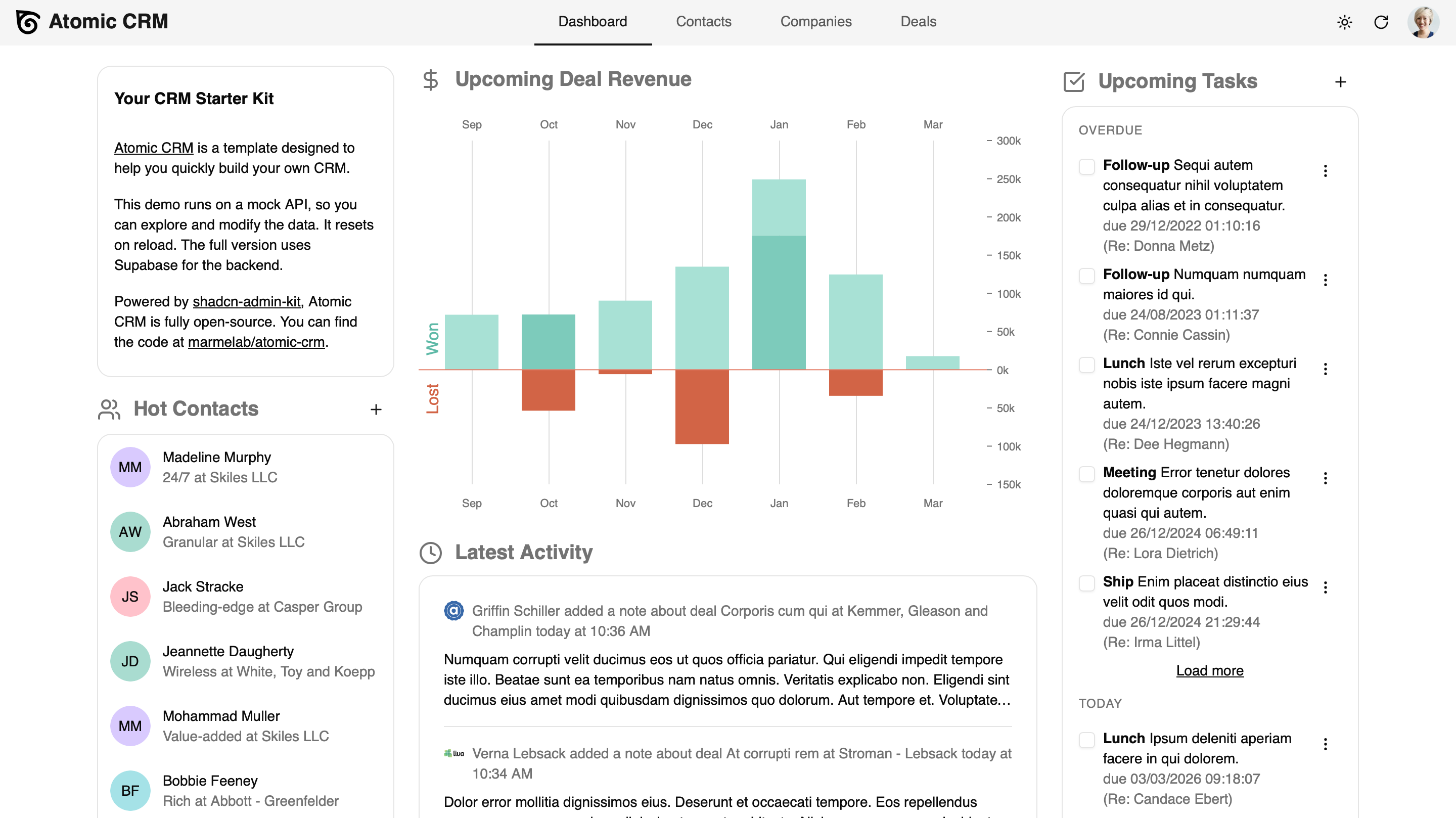Open the profile avatar in the top right
1456x818 pixels.
point(1424,22)
